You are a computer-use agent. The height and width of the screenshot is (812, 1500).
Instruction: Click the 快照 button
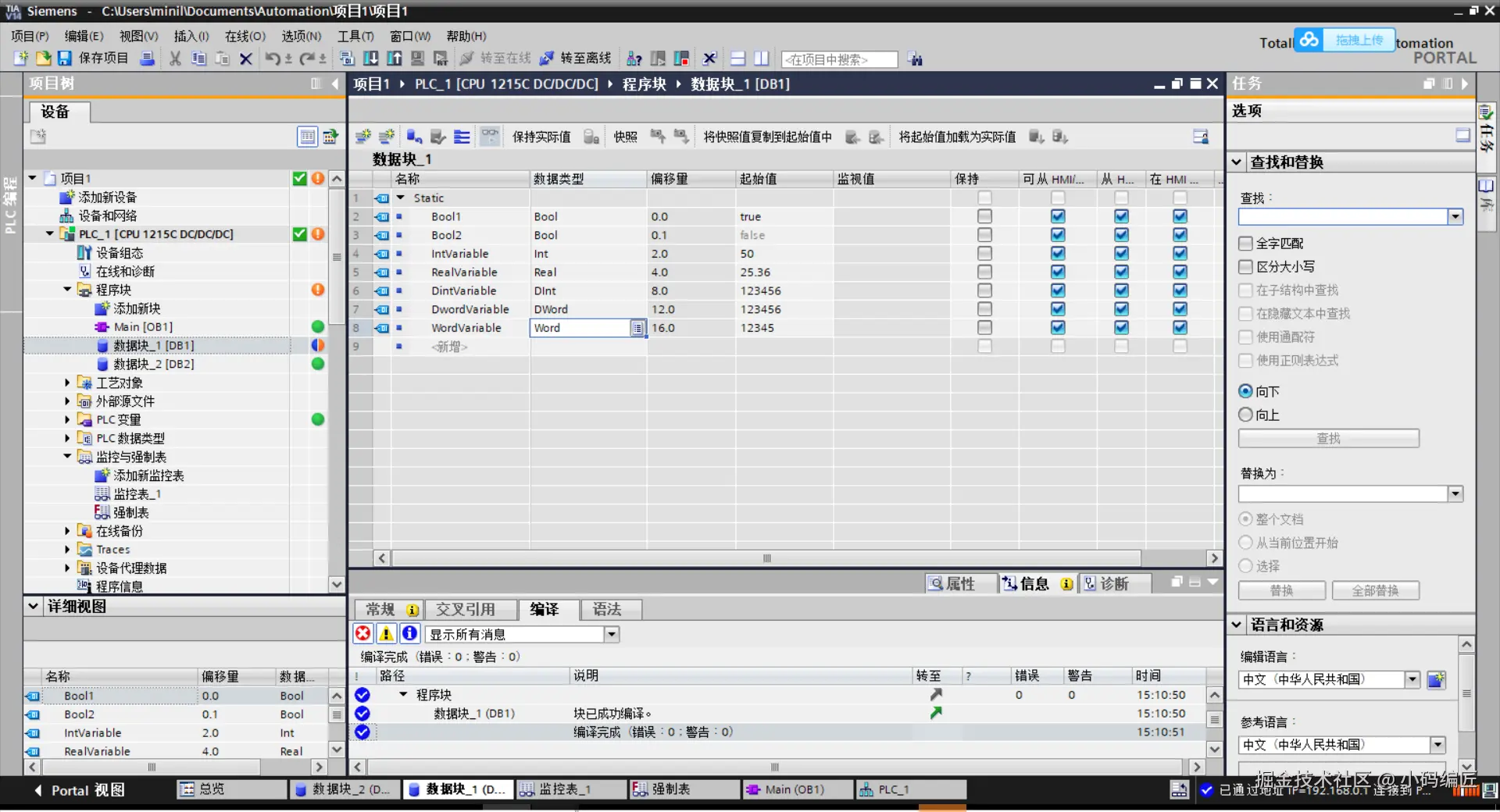click(625, 137)
